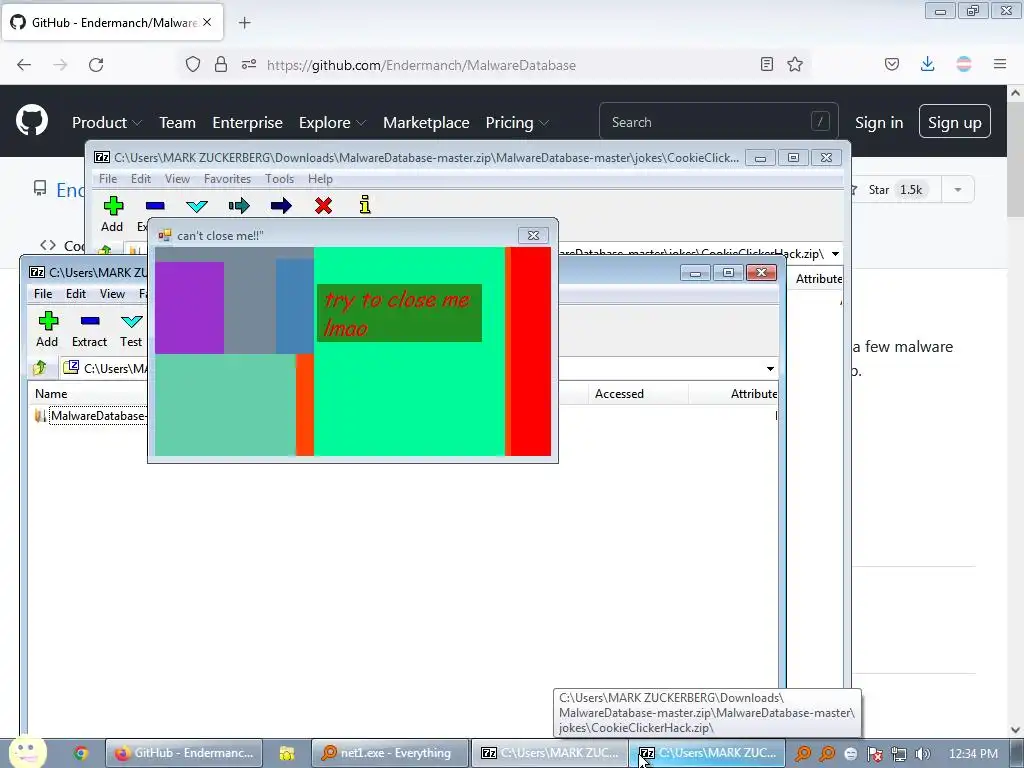
Task: Open the CookieClickerHack.zip path dropdown arrow
Action: click(x=835, y=253)
